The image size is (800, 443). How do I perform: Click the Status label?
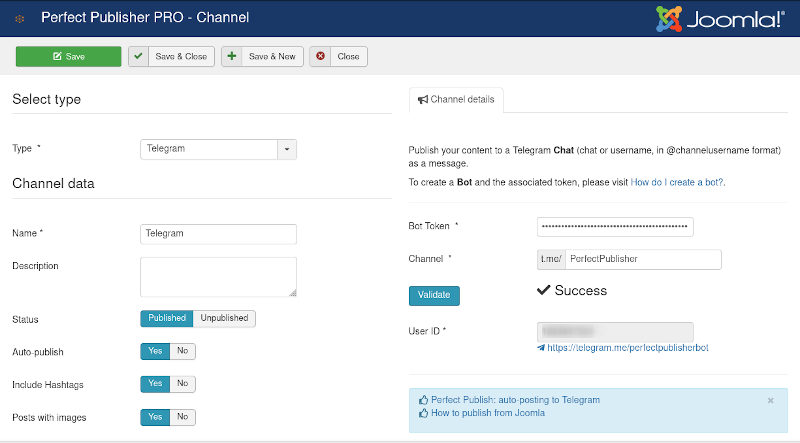click(x=26, y=319)
